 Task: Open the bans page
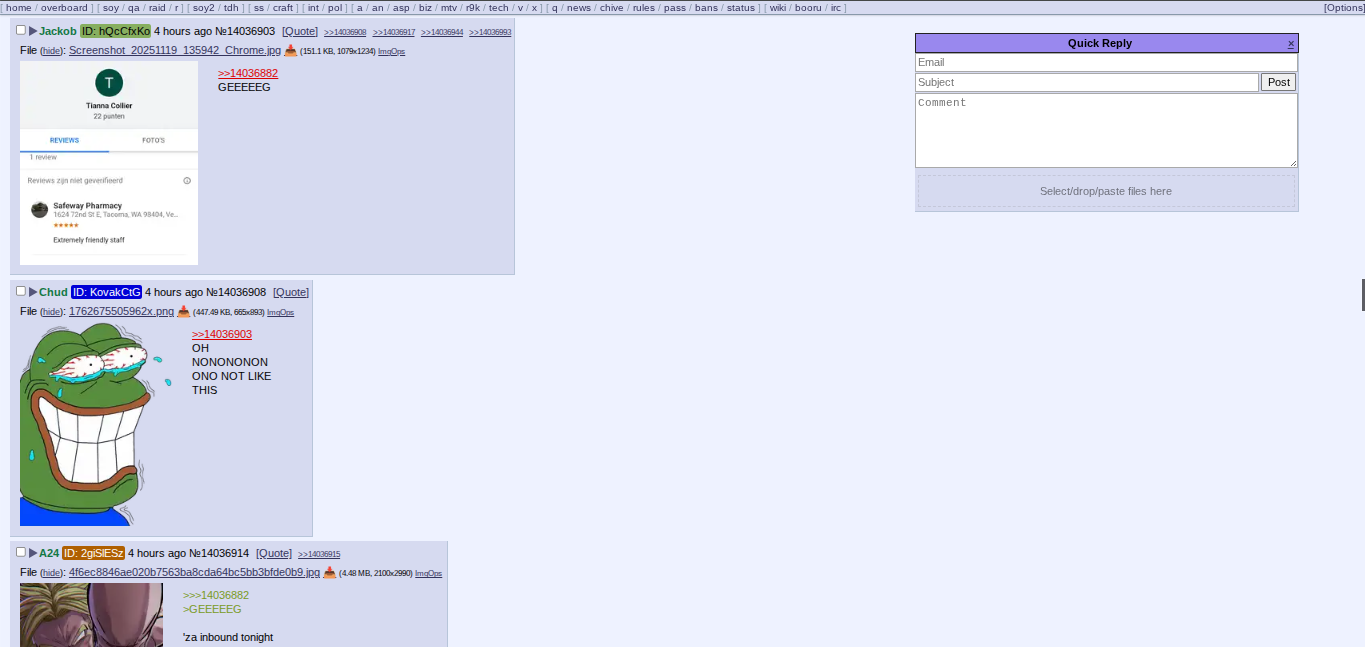706,8
